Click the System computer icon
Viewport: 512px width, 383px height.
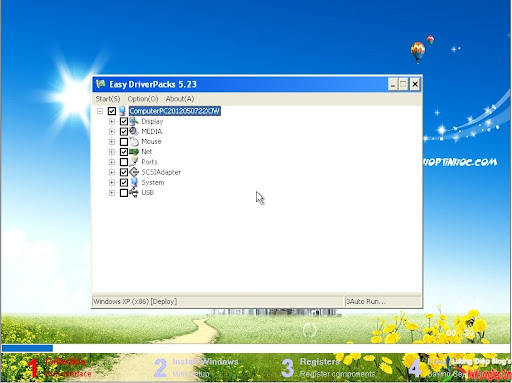[x=134, y=182]
